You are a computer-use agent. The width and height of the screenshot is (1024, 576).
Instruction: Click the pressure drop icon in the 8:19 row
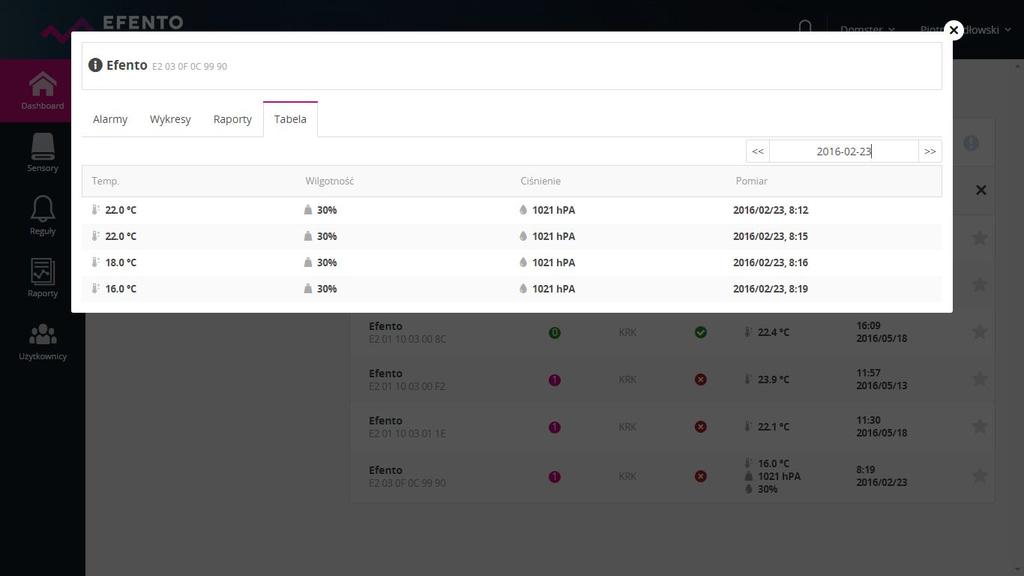523,288
